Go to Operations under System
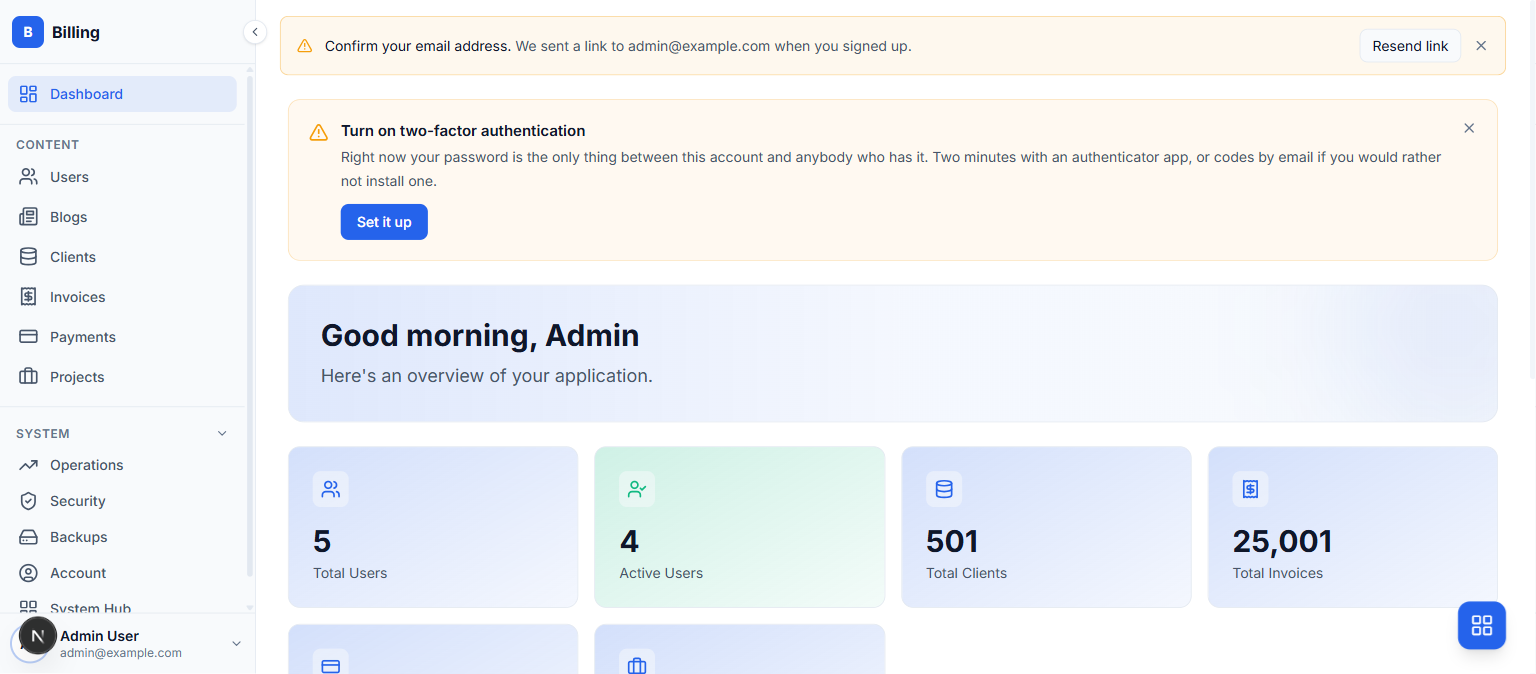 coord(122,465)
